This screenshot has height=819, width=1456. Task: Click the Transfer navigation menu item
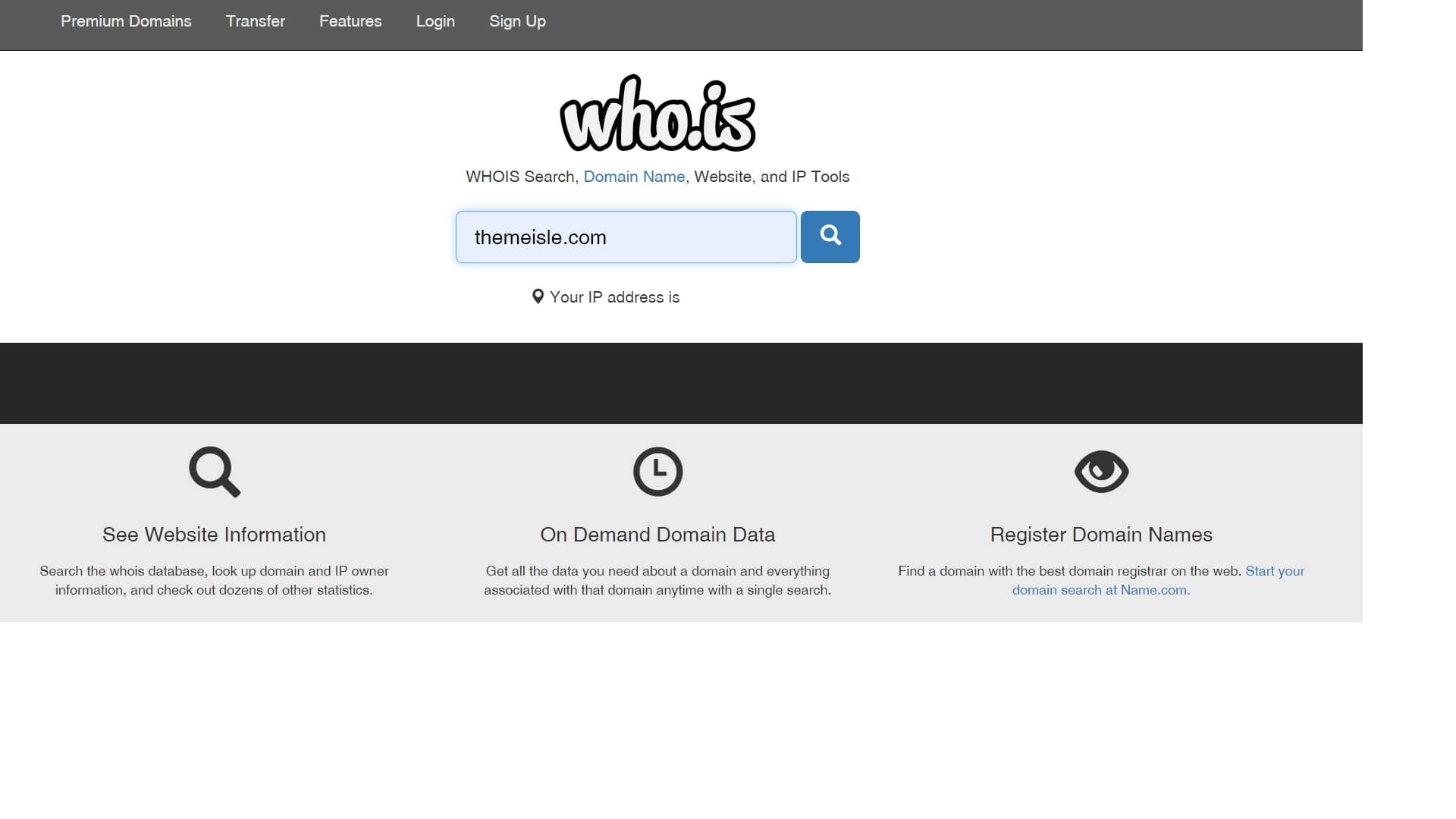coord(255,21)
